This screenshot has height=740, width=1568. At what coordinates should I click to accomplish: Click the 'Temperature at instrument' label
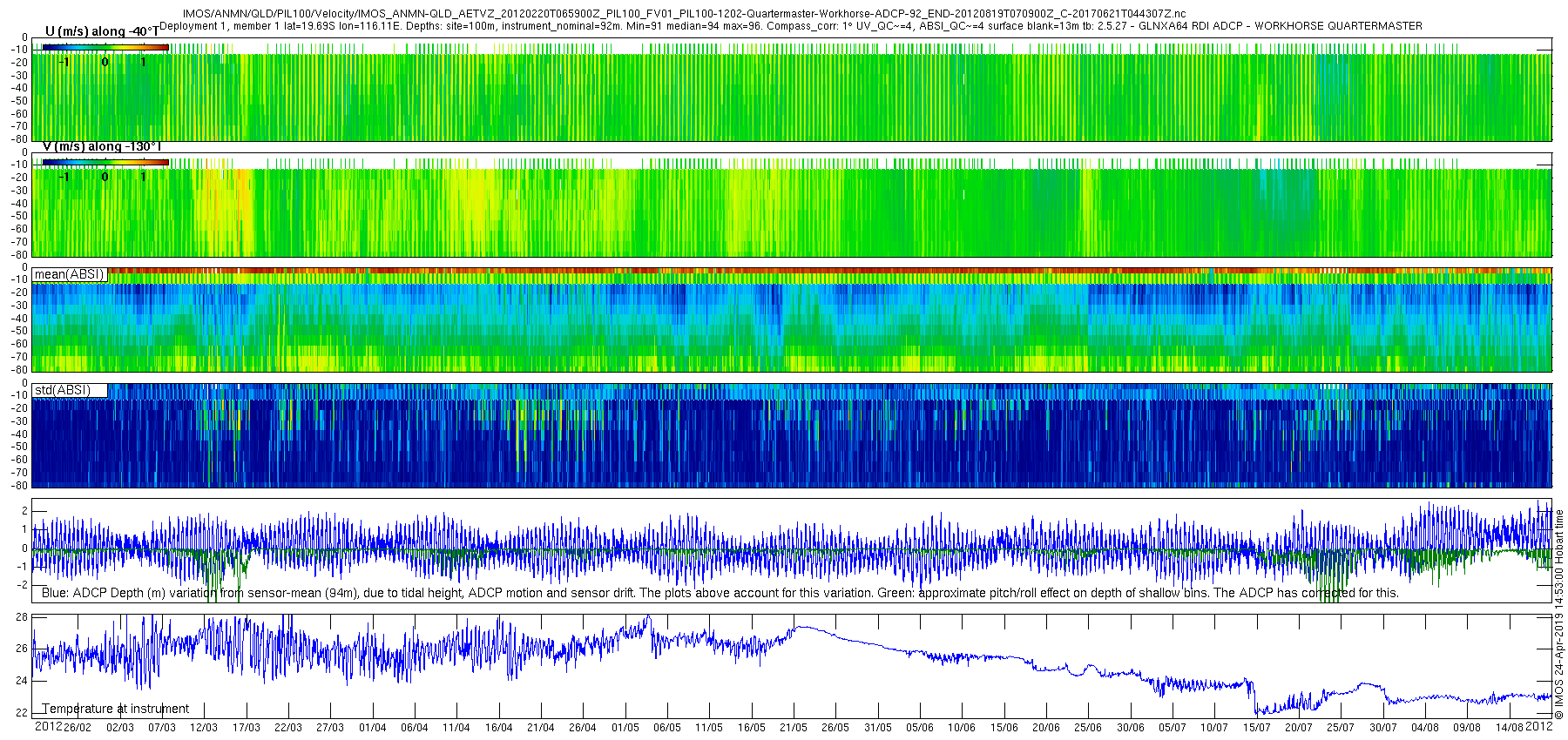pos(116,709)
